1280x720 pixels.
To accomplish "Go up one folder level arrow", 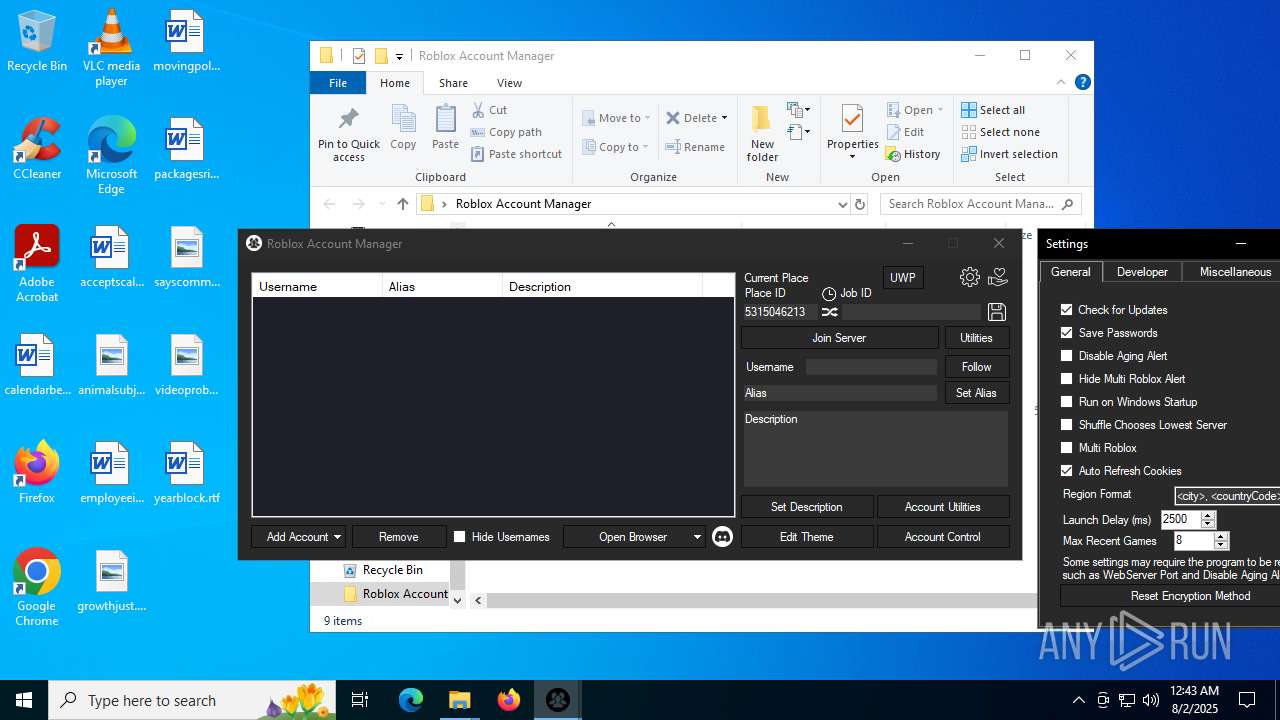I will (403, 204).
